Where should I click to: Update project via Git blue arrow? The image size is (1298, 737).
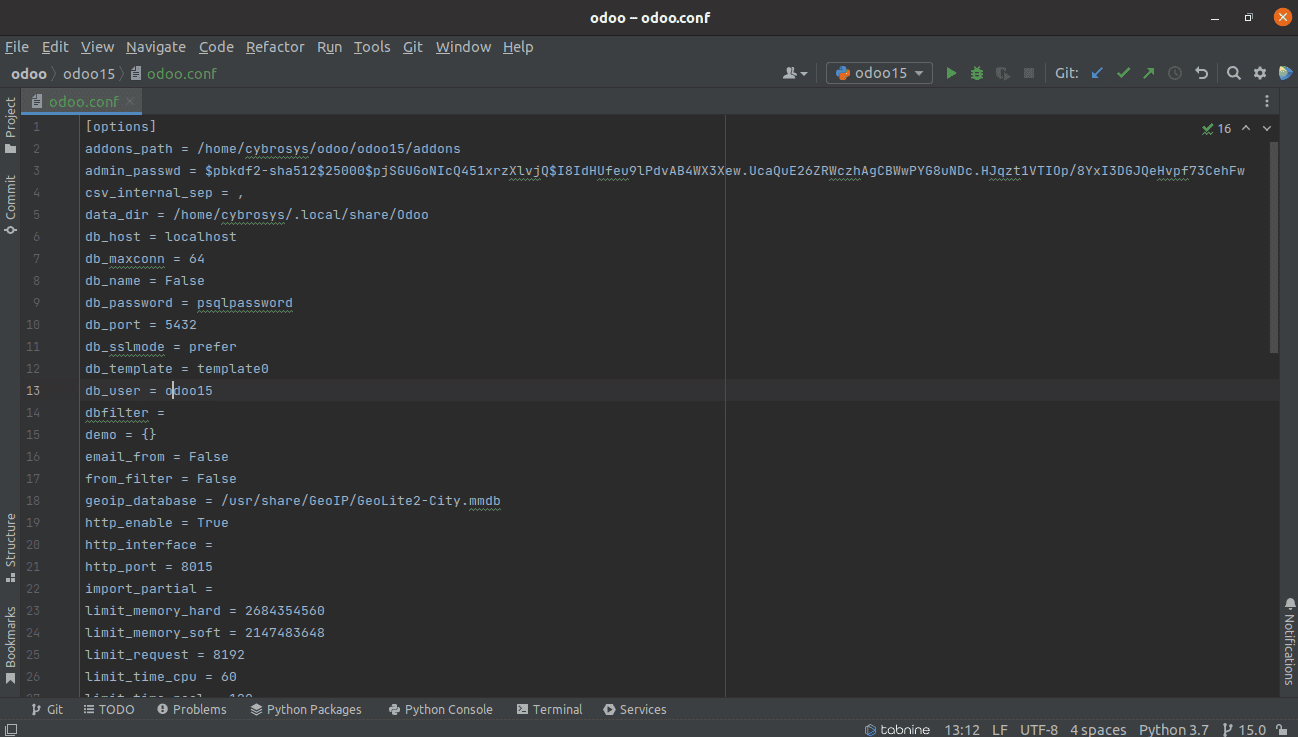tap(1097, 73)
